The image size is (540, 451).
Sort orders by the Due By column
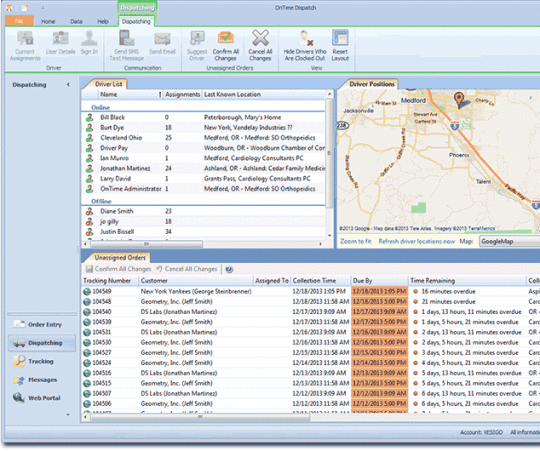tap(379, 281)
